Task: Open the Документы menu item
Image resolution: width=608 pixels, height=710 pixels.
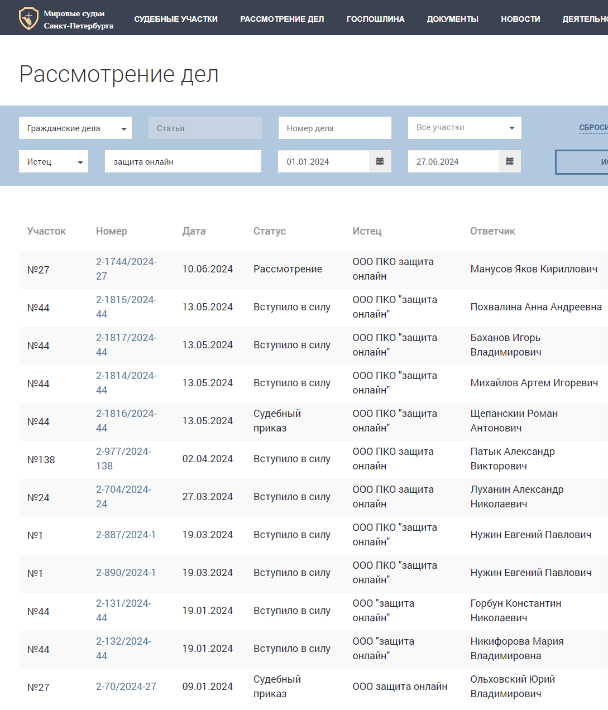Action: [452, 19]
